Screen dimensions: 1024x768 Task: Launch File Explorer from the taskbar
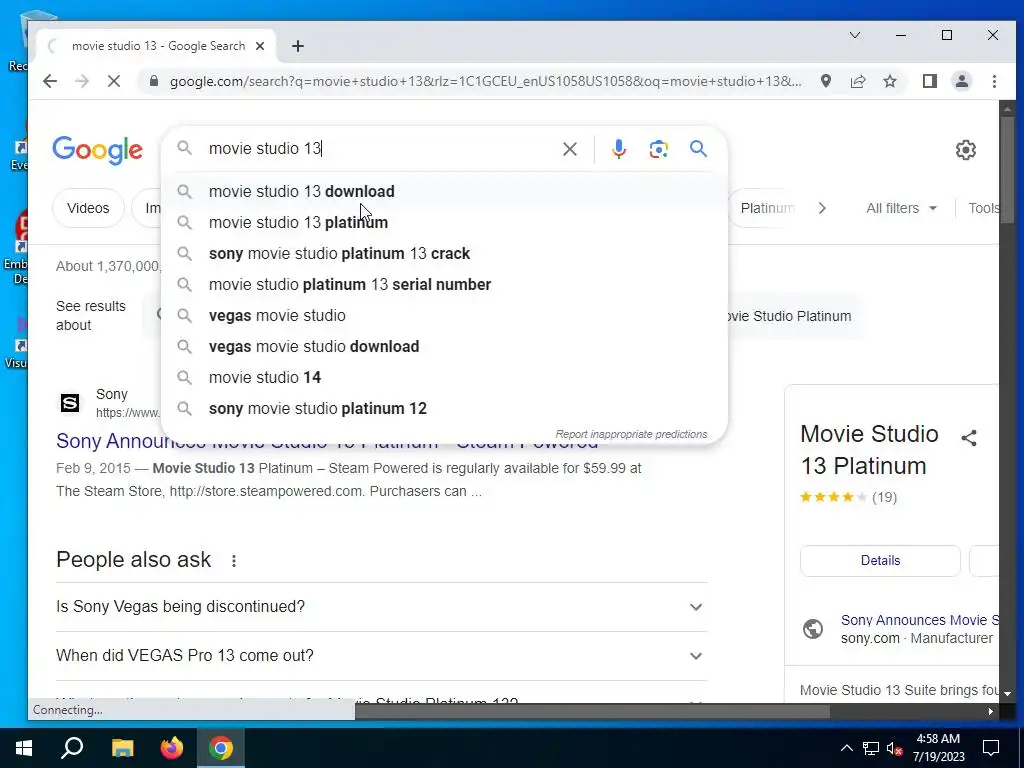122,748
